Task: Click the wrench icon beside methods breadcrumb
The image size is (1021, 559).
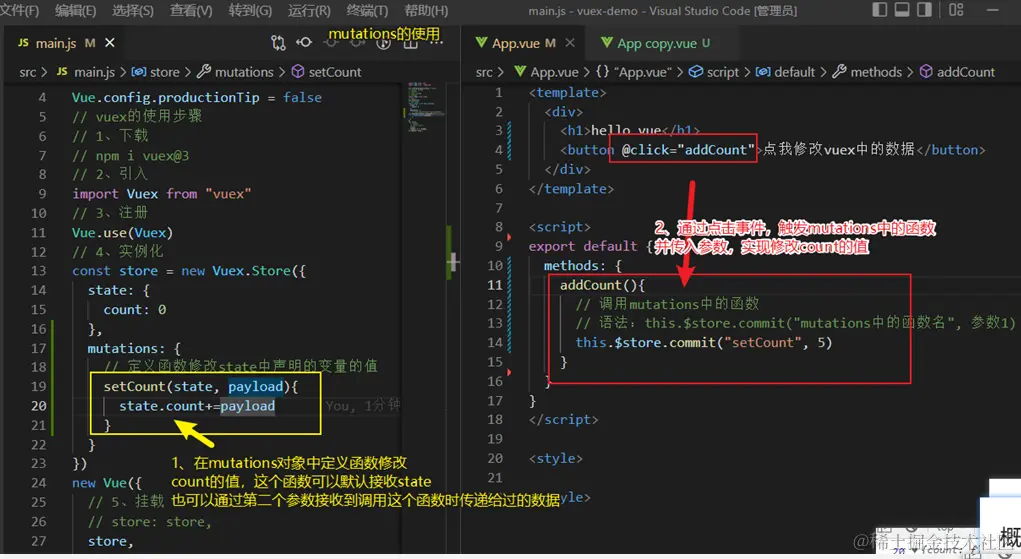Action: [x=839, y=71]
